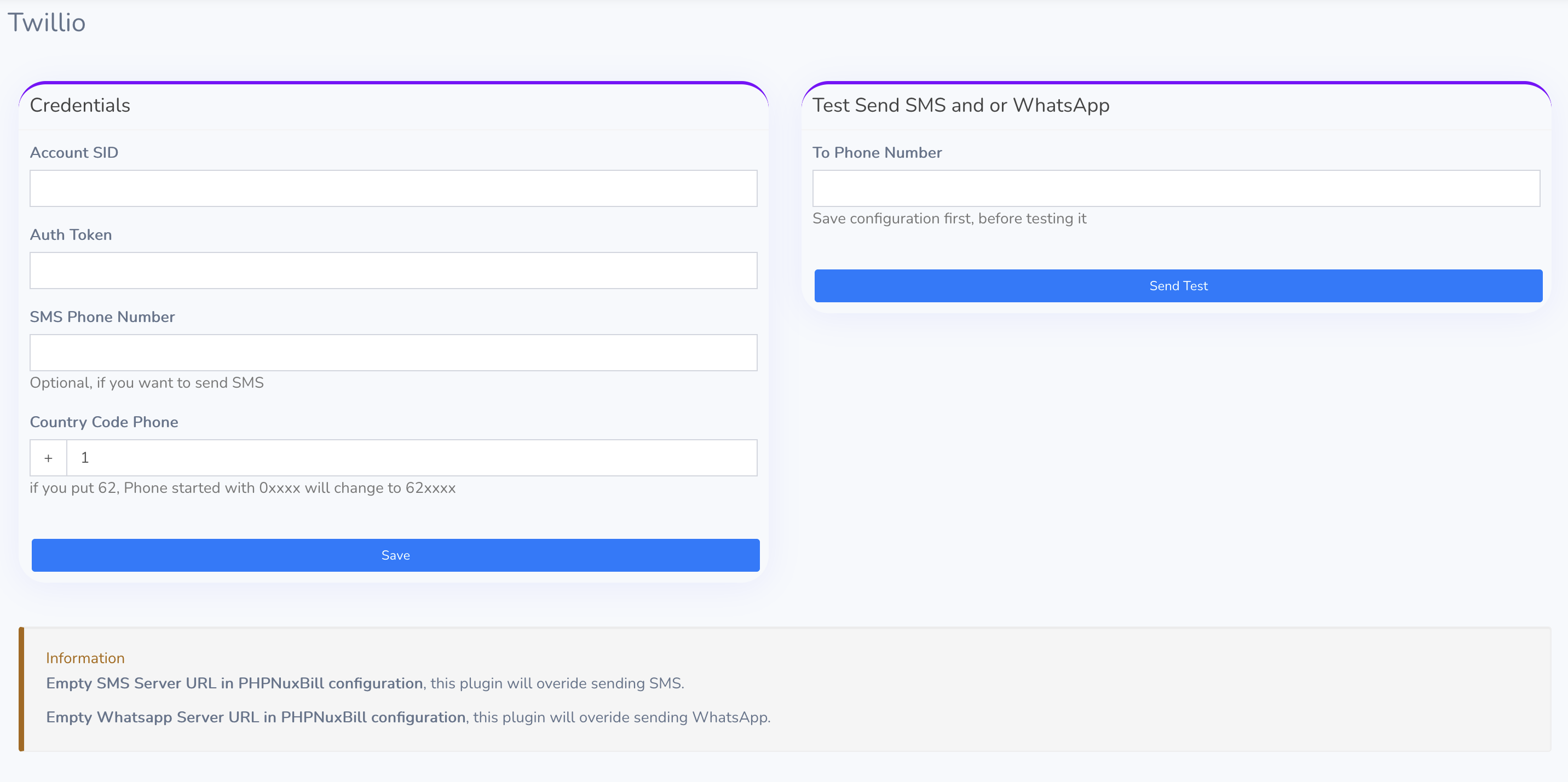The width and height of the screenshot is (1568, 782).
Task: Click the Credentials panel heading
Action: coord(80,105)
